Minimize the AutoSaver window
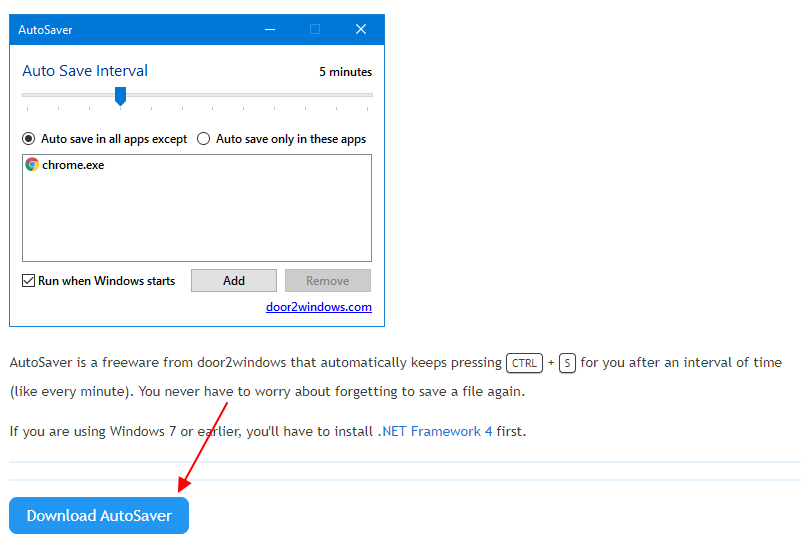This screenshot has width=807, height=539. (270, 29)
